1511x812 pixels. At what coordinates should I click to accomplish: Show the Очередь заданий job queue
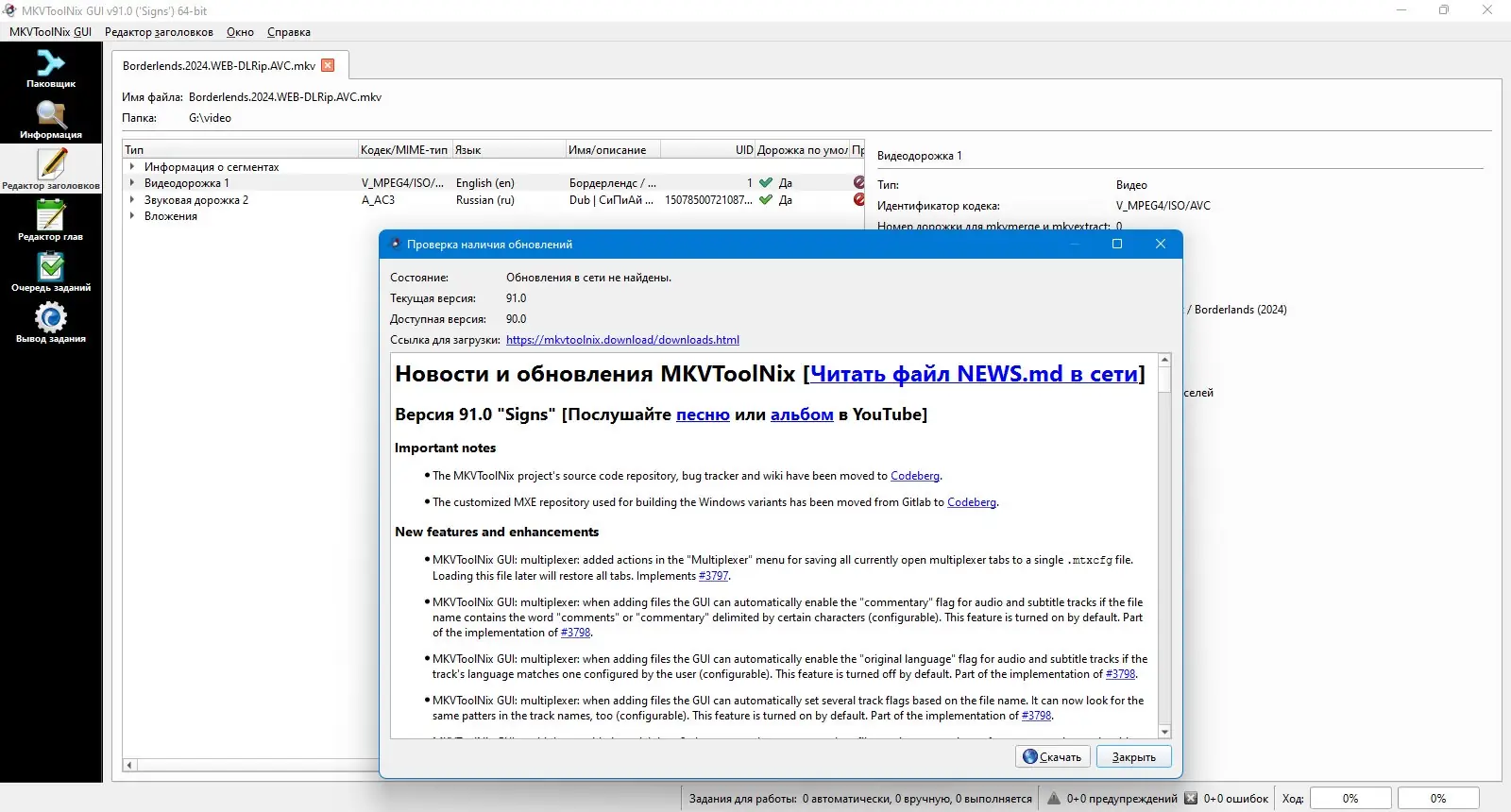[51, 273]
